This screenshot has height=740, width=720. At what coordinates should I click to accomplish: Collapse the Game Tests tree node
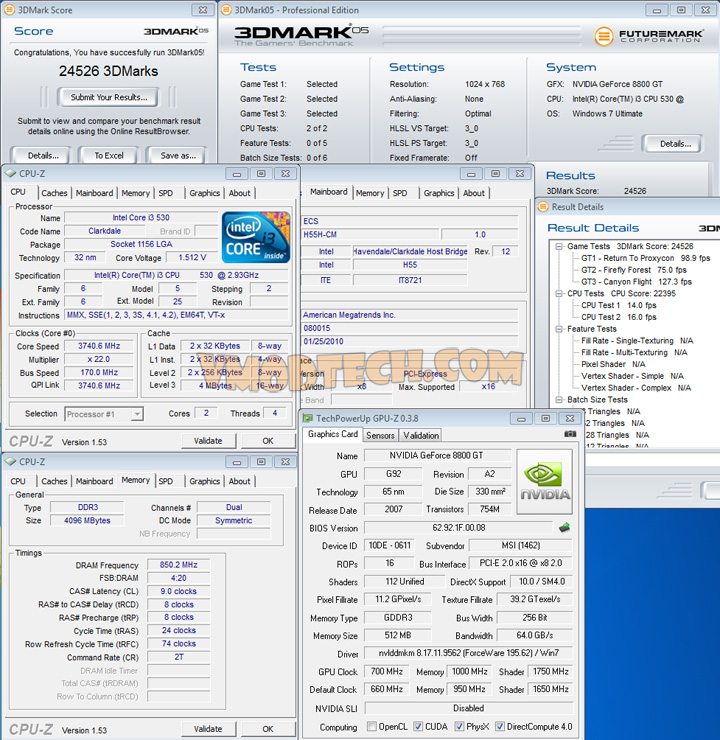pyautogui.click(x=559, y=246)
